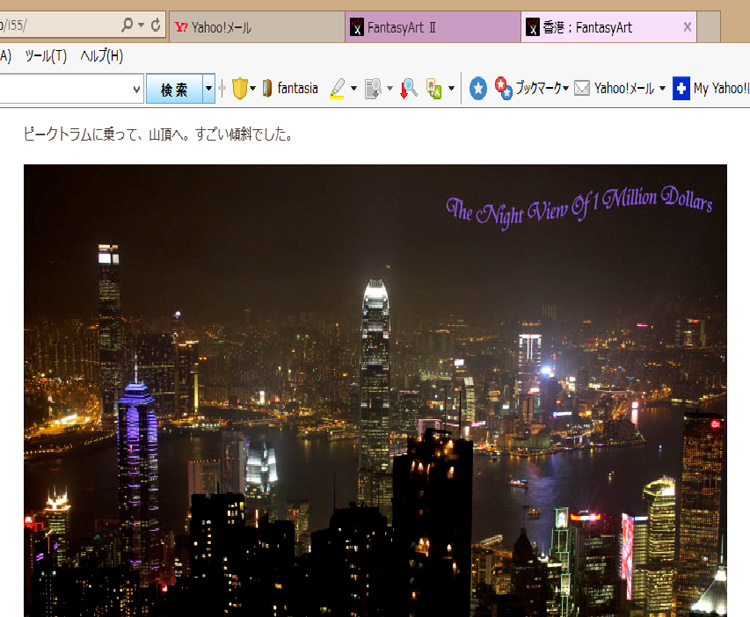Click the favicon on 香港 : FantasyArt tab

(x=533, y=27)
